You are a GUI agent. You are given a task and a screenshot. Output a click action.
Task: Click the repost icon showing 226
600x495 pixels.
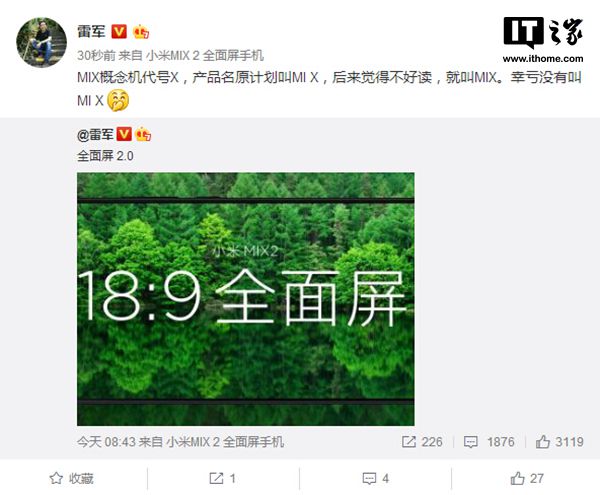[x=422, y=442]
